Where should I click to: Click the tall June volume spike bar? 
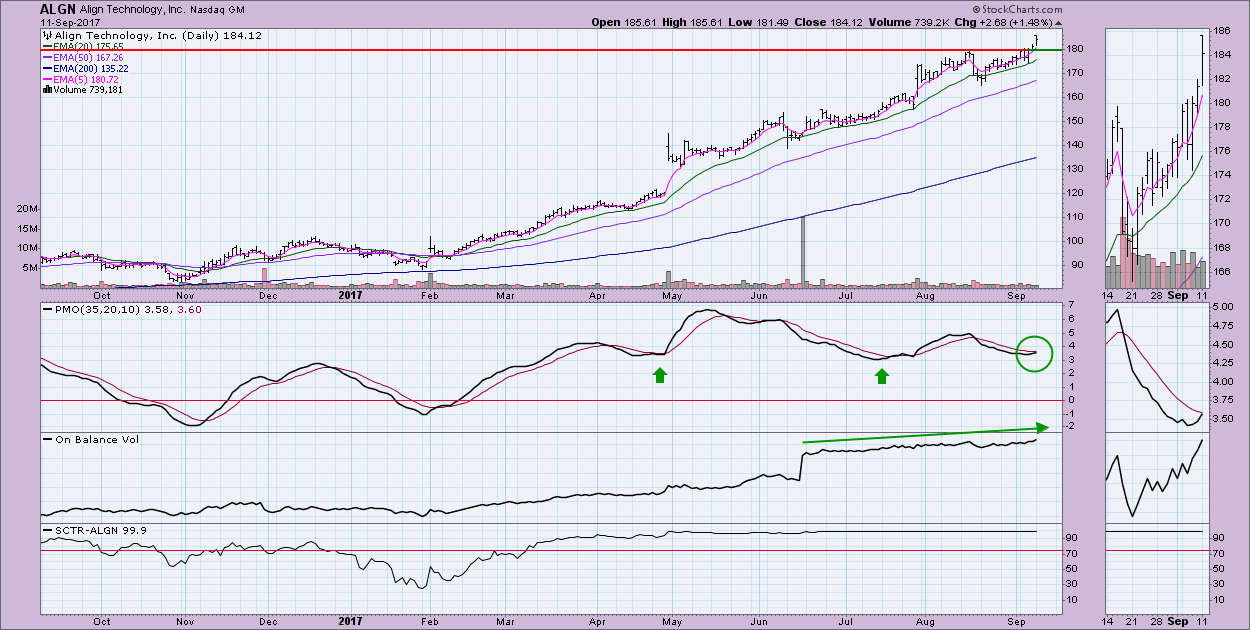click(x=802, y=252)
